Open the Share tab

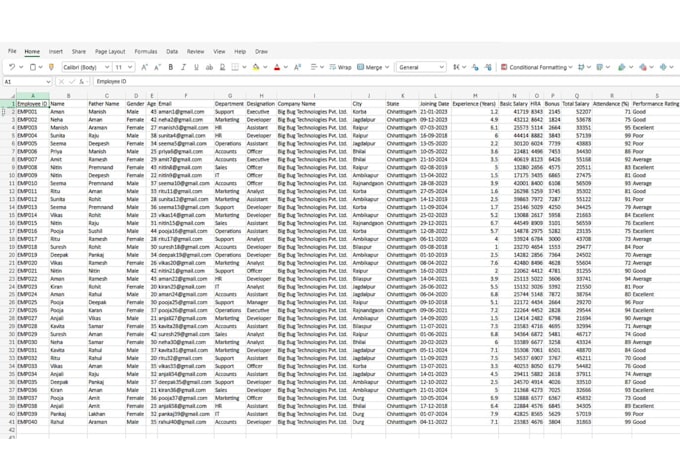click(x=78, y=51)
